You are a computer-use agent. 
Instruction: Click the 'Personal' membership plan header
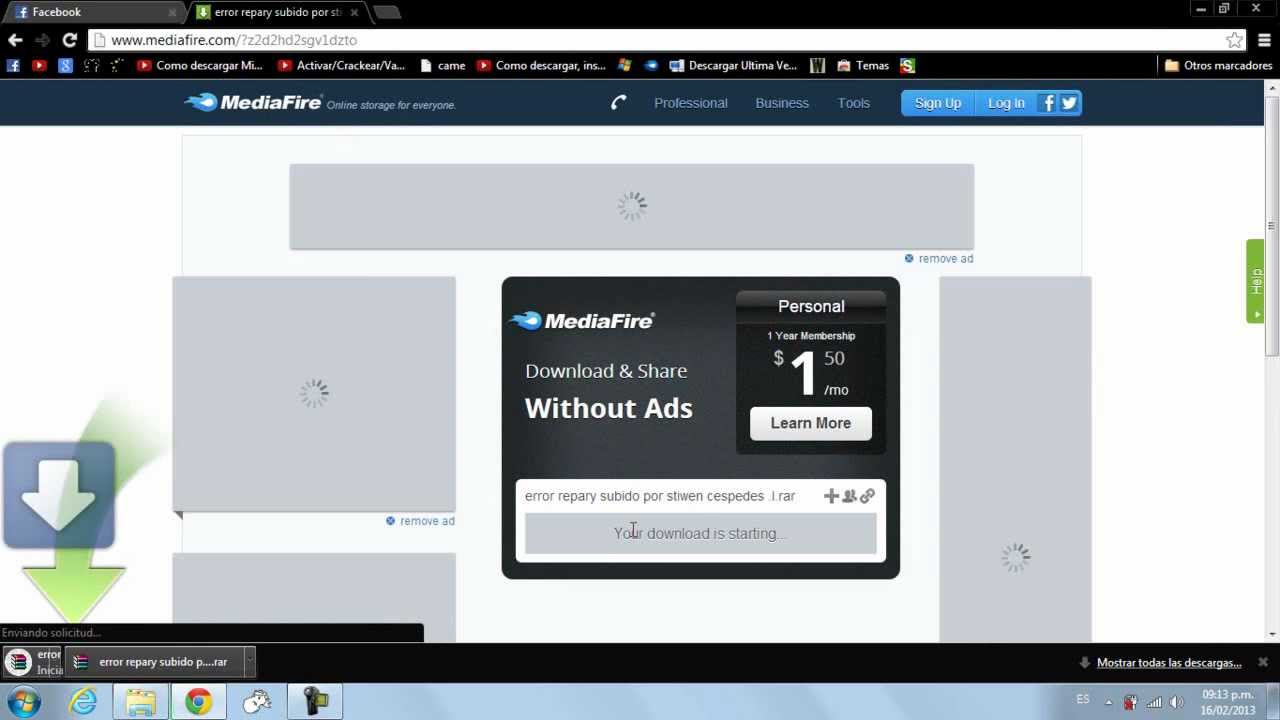click(811, 306)
